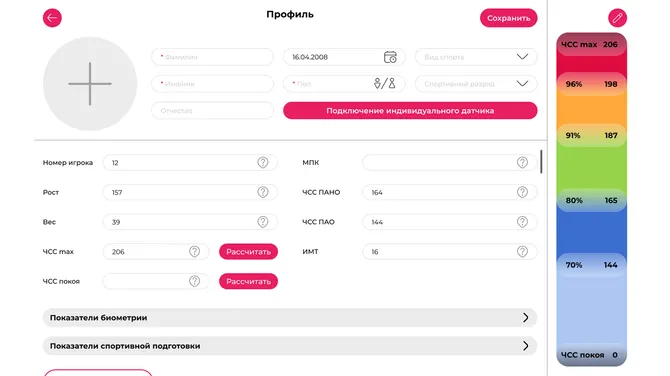Click the 96% red heart-rate zone
Screen dimensions: 670x376
(591, 84)
